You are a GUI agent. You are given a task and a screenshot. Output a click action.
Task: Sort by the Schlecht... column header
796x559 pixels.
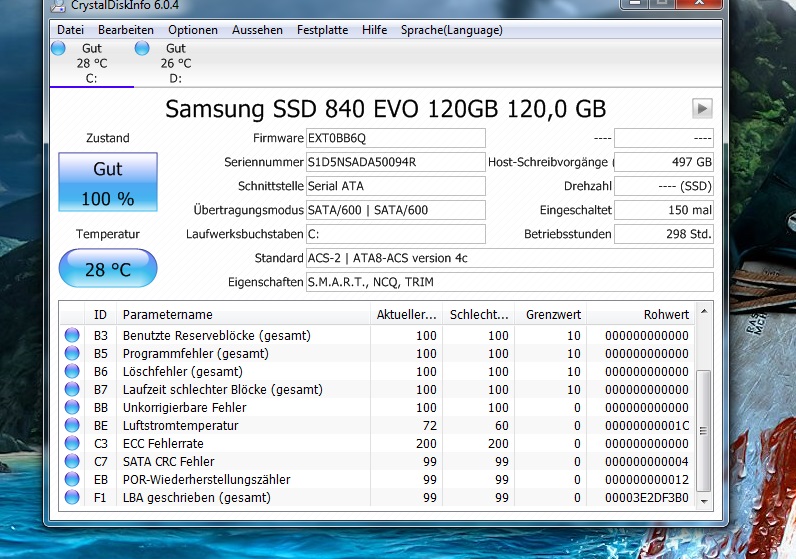479,315
